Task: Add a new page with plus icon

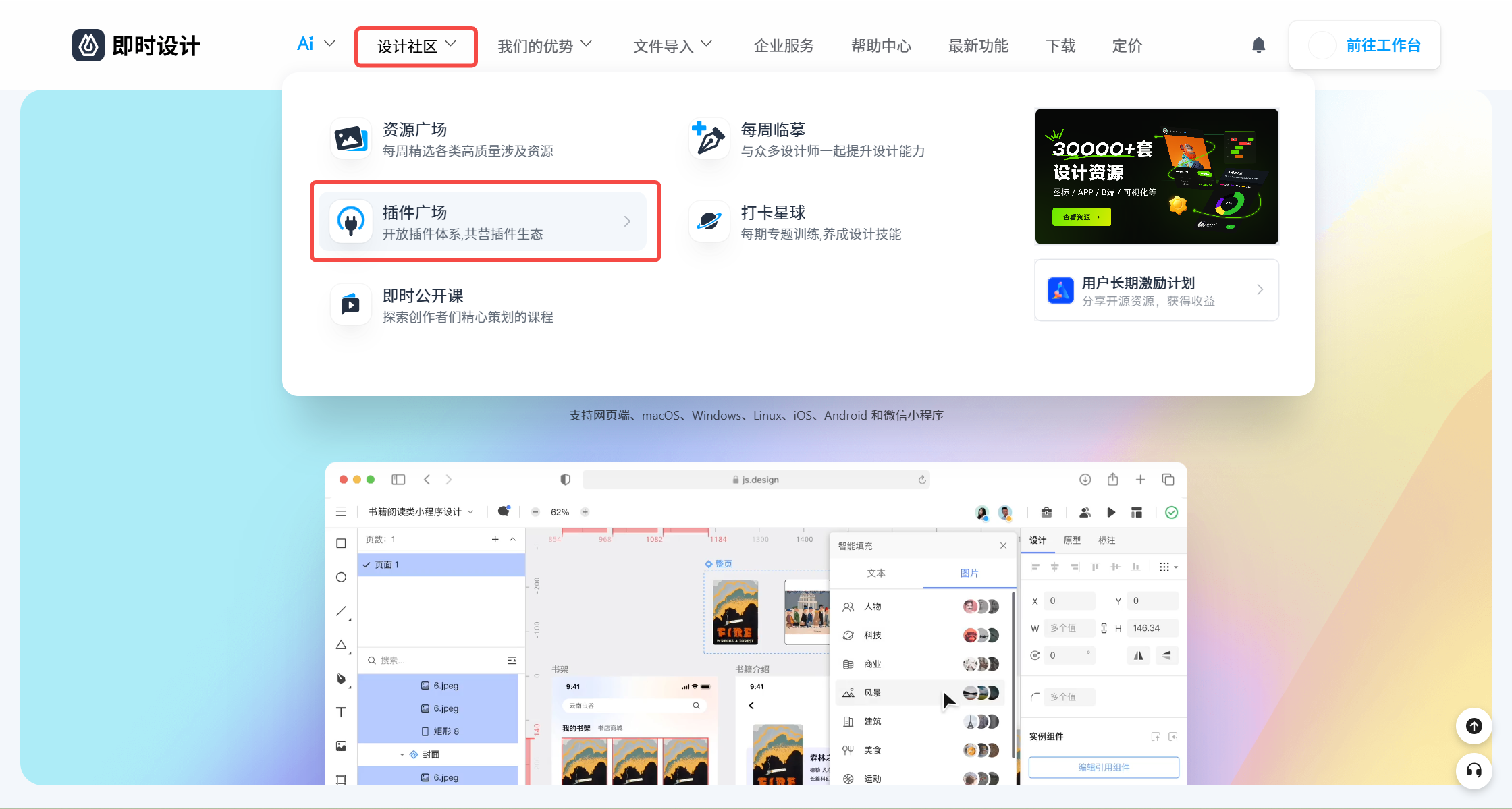Action: coord(495,540)
